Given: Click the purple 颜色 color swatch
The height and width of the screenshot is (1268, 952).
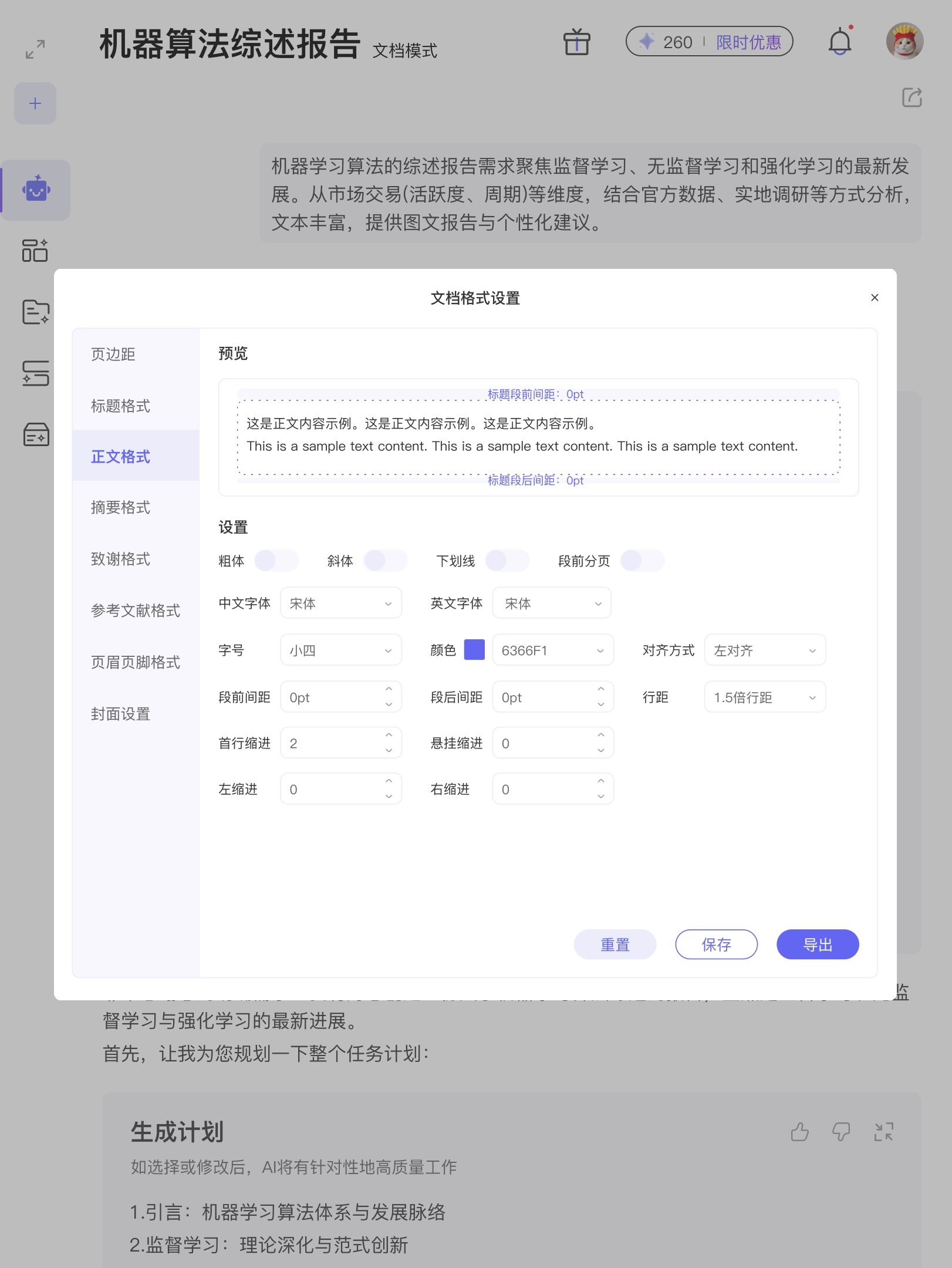Looking at the screenshot, I should 474,650.
